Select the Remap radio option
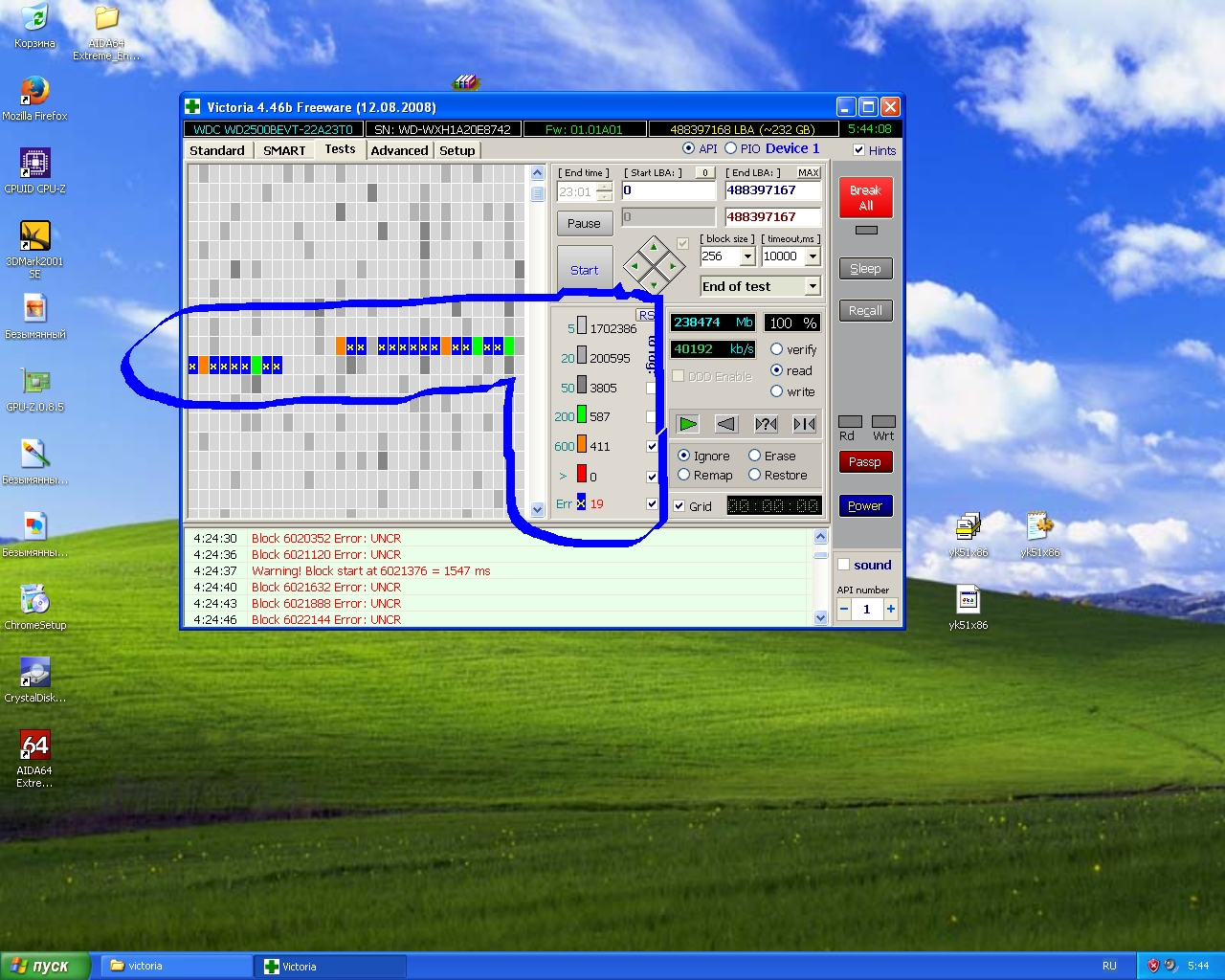The height and width of the screenshot is (980, 1225). click(x=683, y=475)
